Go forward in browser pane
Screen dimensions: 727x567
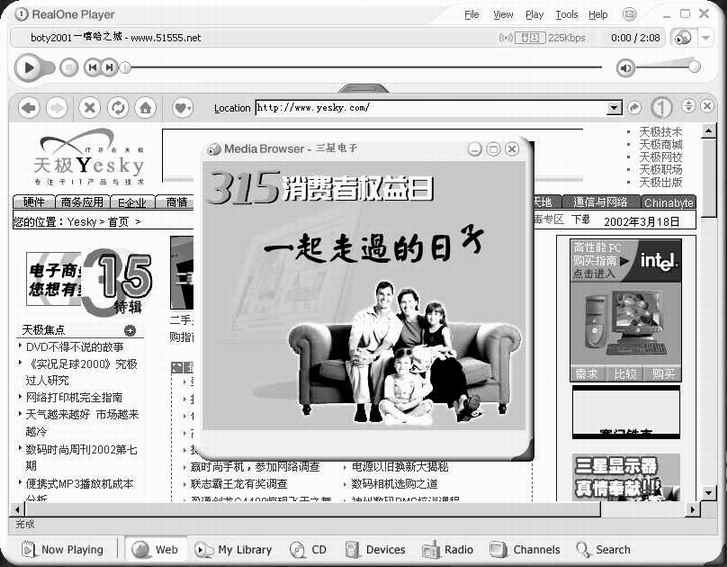click(x=57, y=108)
